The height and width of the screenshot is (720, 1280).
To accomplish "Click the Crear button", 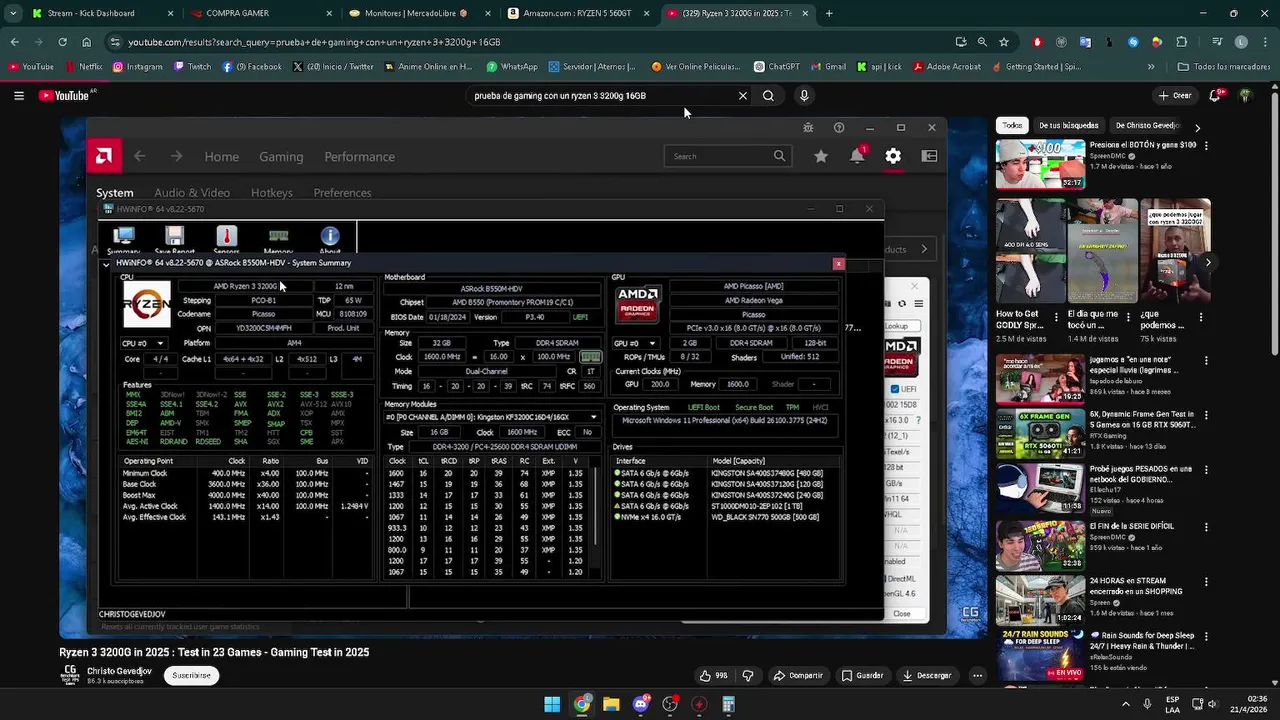I will (1176, 96).
